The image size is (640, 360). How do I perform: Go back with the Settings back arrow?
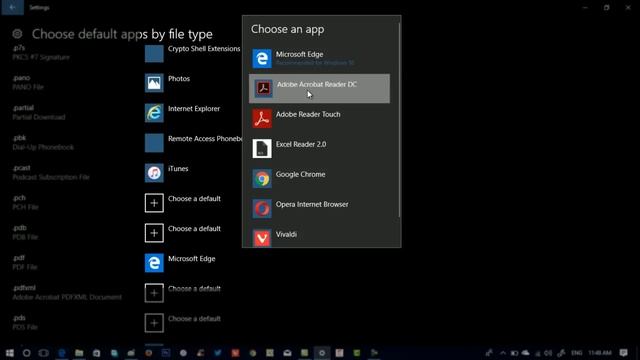[12, 7]
